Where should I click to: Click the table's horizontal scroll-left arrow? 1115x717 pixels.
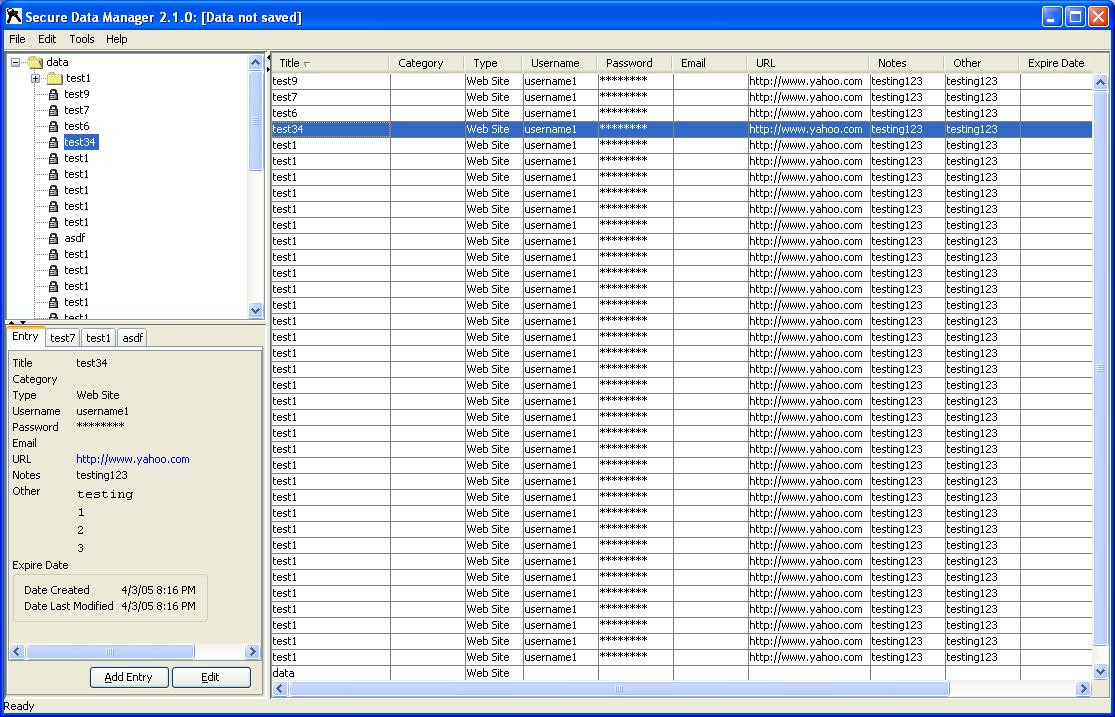[279, 688]
